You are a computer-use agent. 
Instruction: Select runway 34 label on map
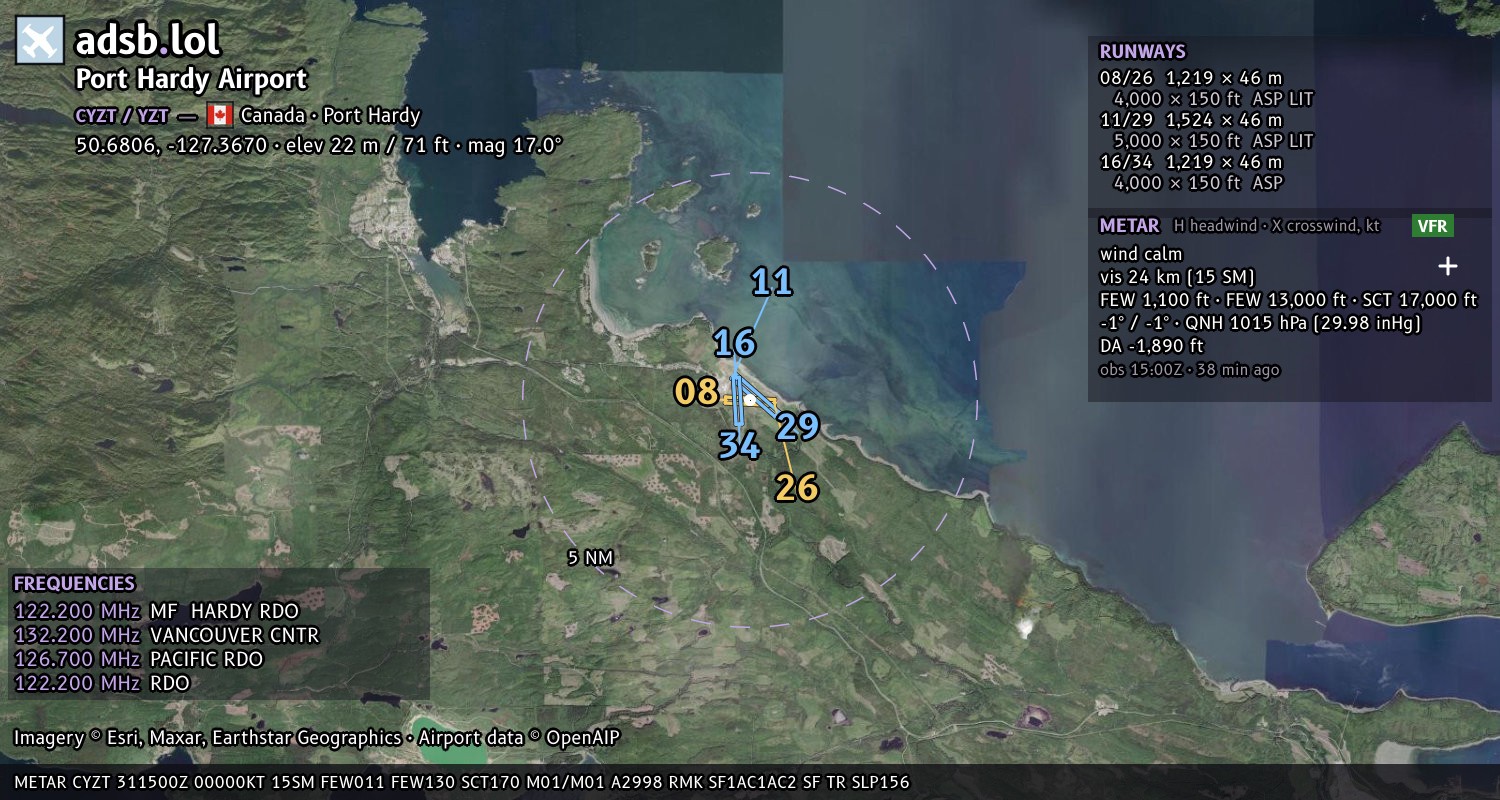740,445
